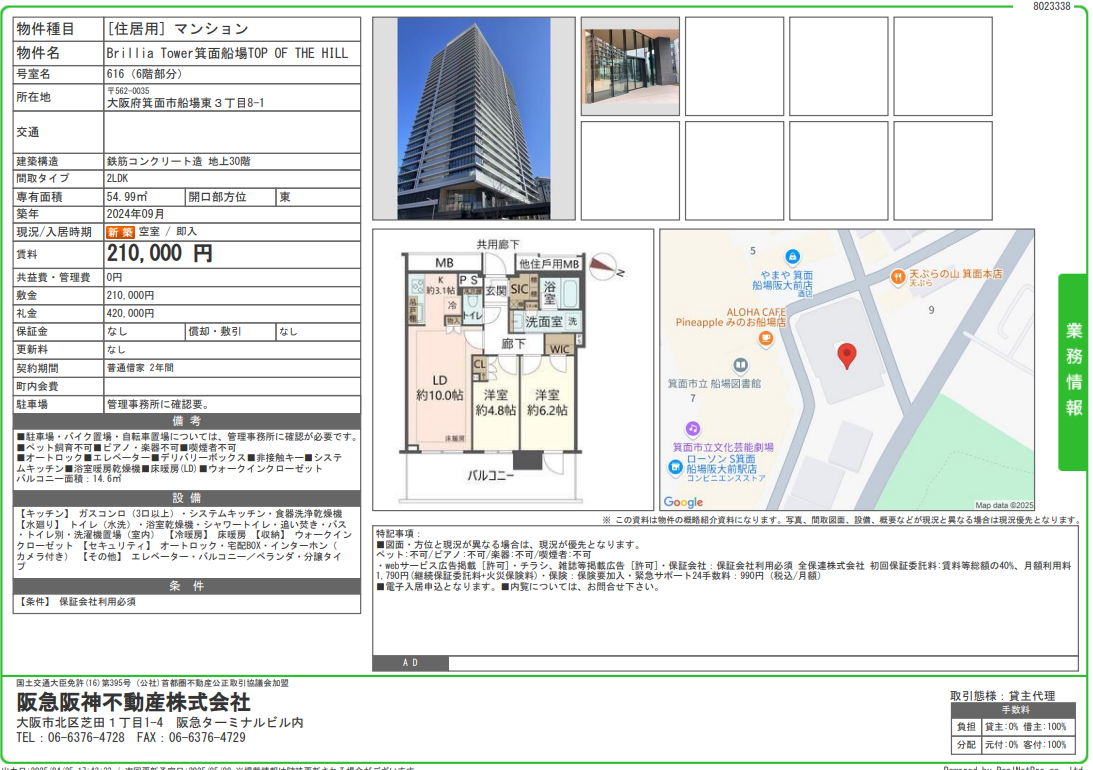
Task: Click the company name 阪急阪神不動産株式会社
Action: (x=134, y=702)
